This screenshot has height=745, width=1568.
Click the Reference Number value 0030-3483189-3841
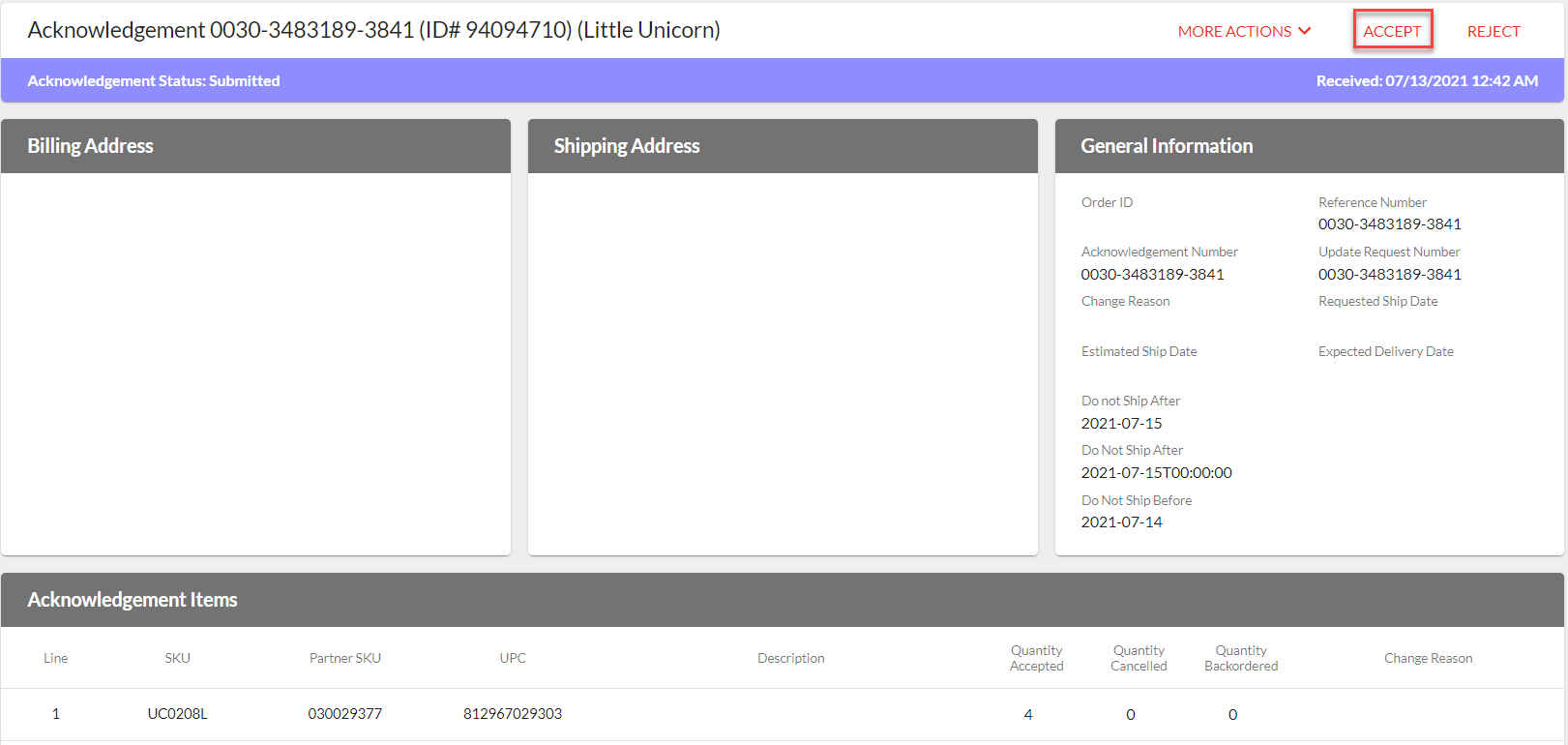coord(1389,224)
